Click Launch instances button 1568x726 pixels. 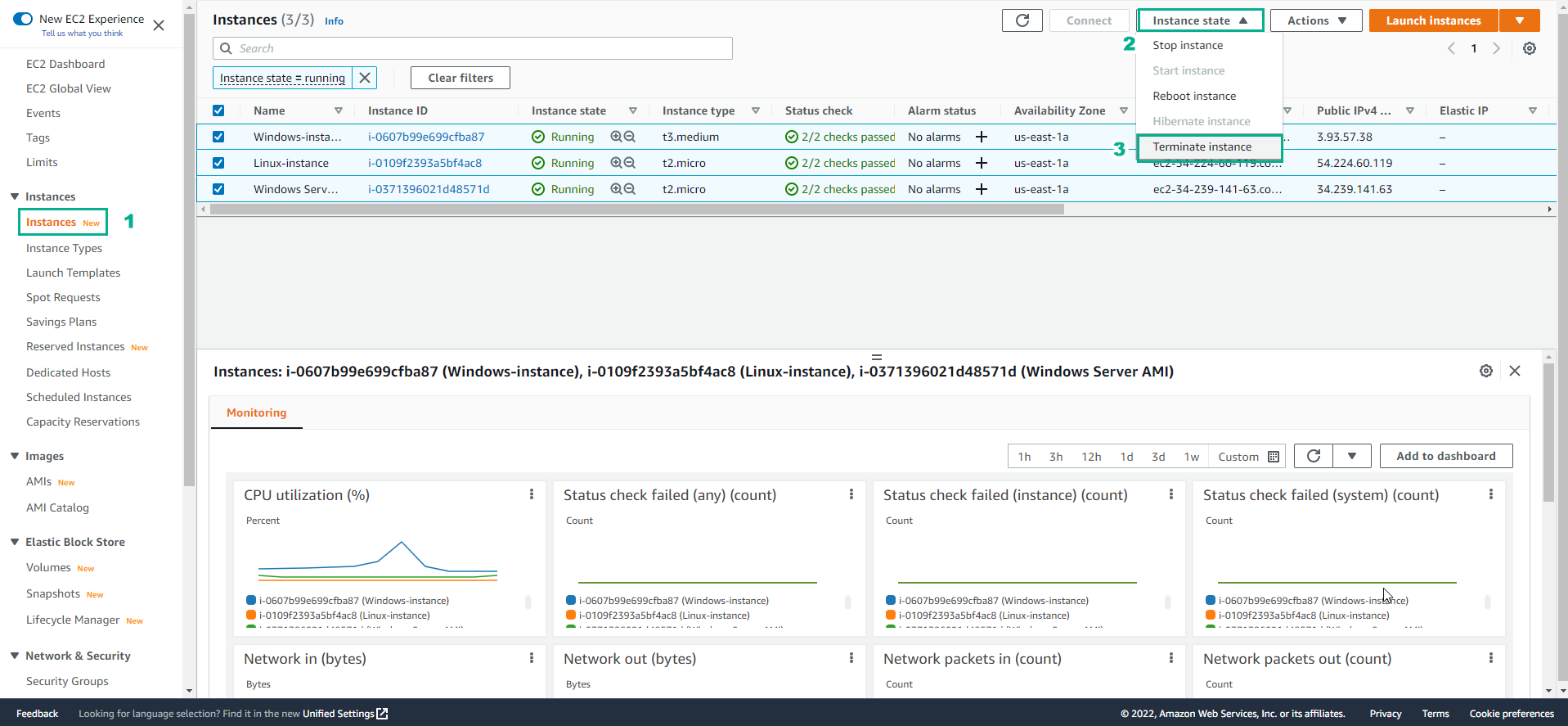click(1433, 20)
